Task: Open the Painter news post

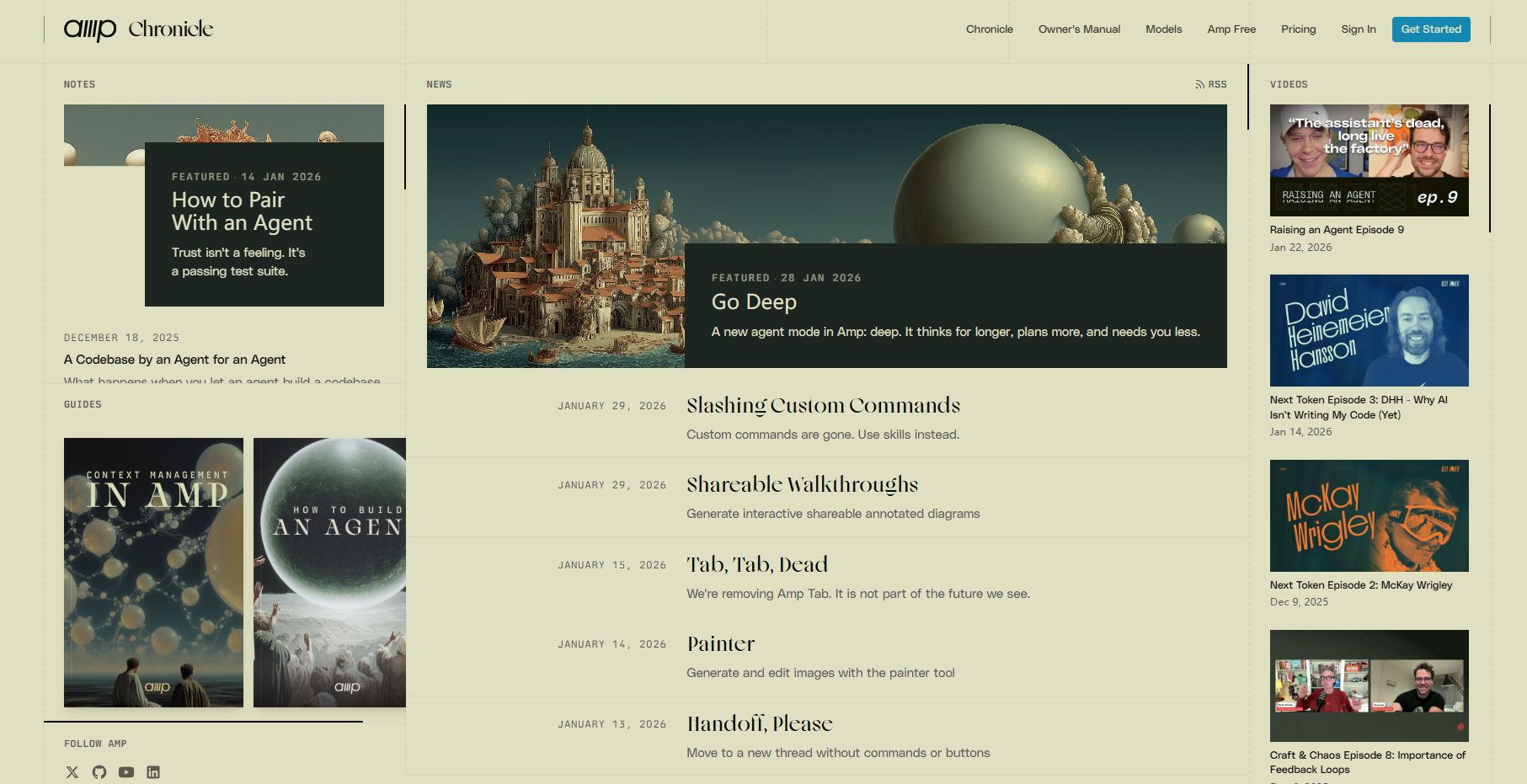Action: 720,644
